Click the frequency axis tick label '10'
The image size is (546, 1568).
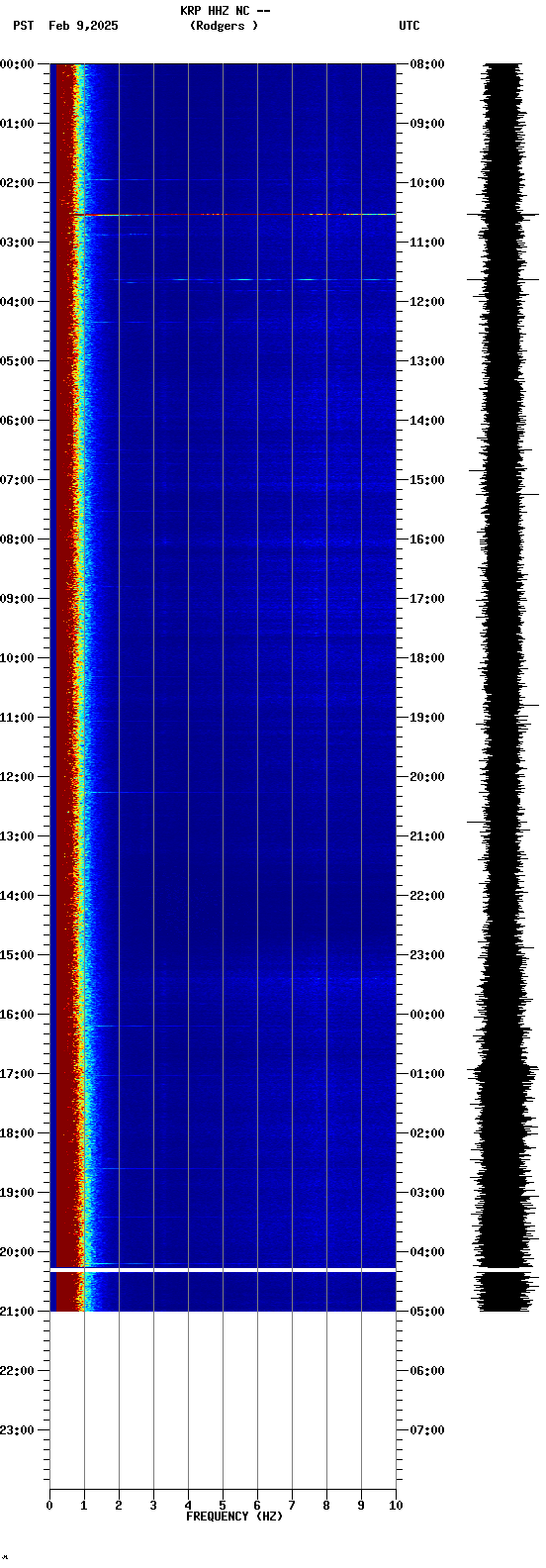click(x=396, y=1506)
